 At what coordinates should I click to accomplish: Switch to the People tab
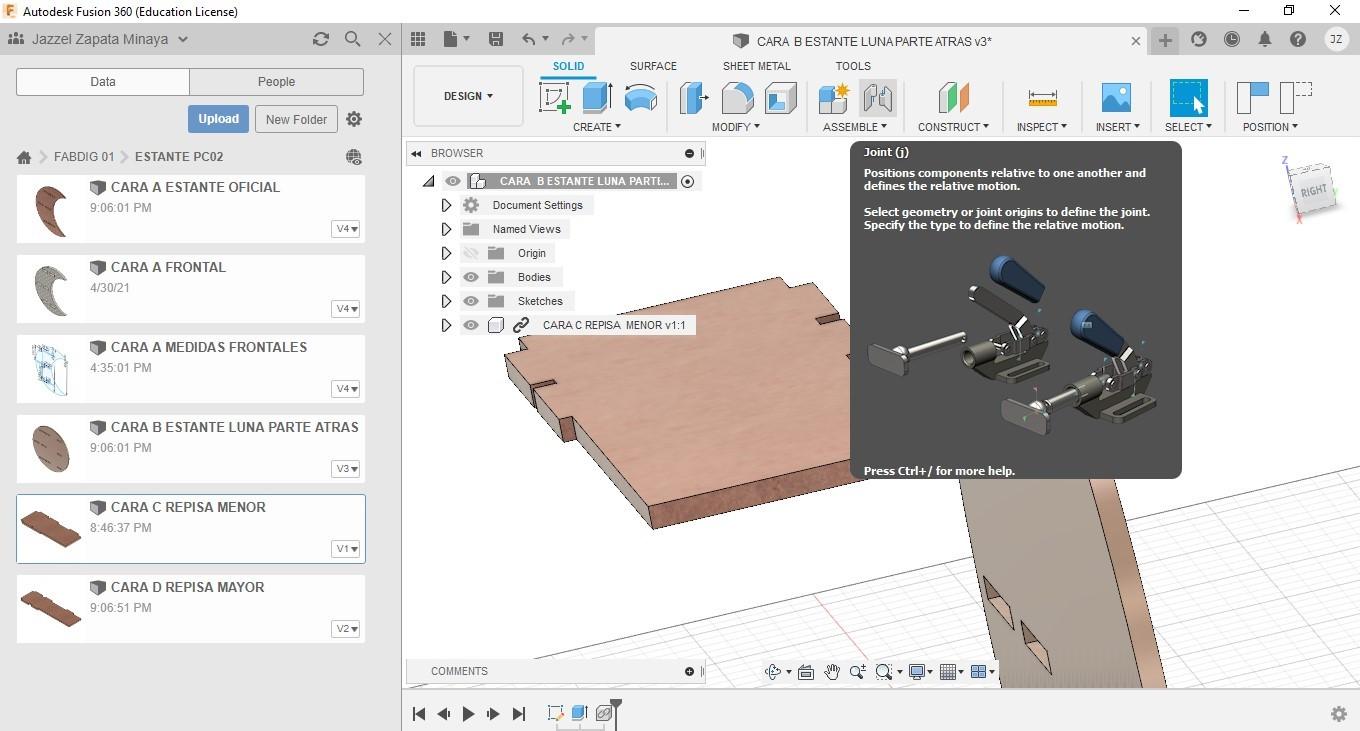click(276, 82)
